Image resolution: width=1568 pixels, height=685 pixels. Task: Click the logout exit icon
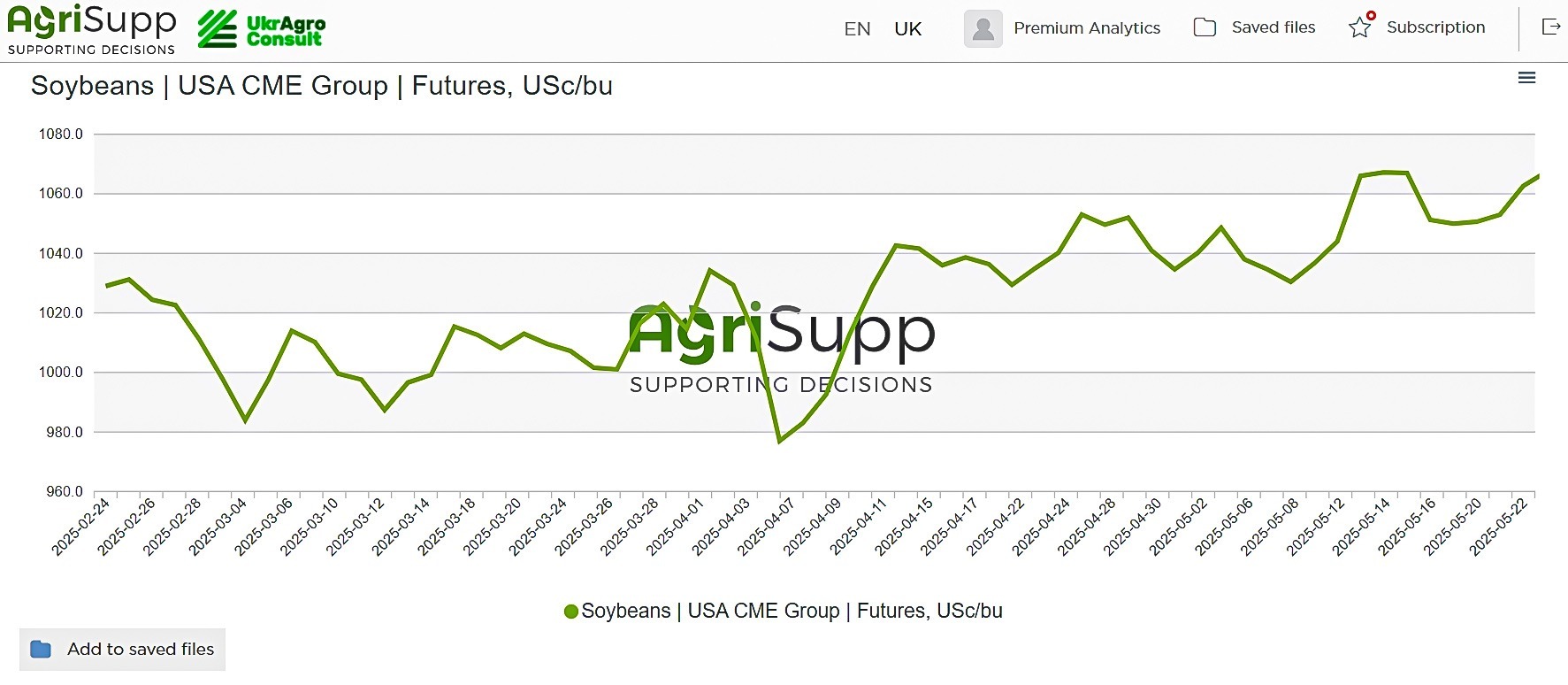click(1551, 27)
